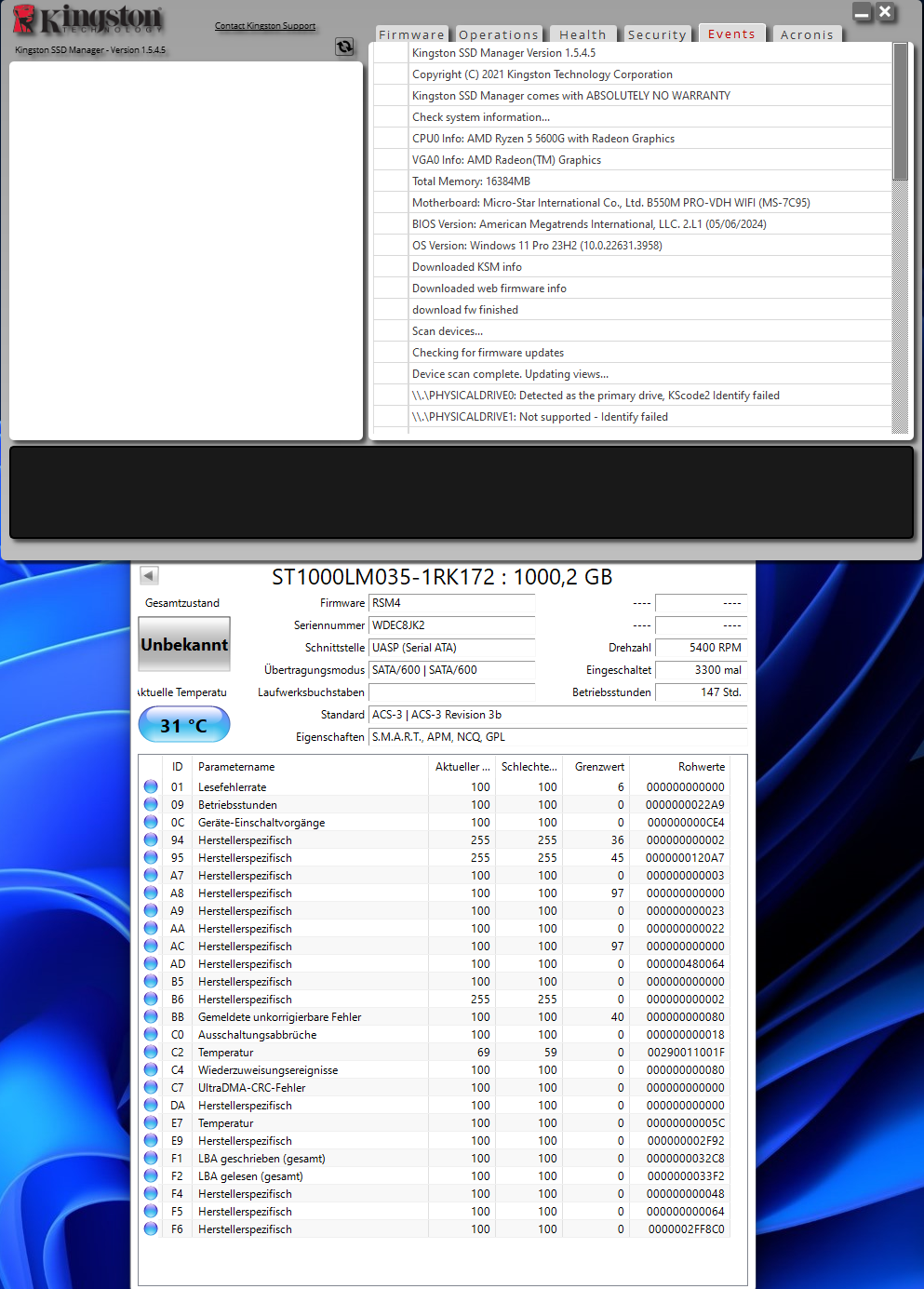The width and height of the screenshot is (924, 1289).
Task: Click the status orb for Ausschaltungsabbrüche row
Action: (151, 1034)
